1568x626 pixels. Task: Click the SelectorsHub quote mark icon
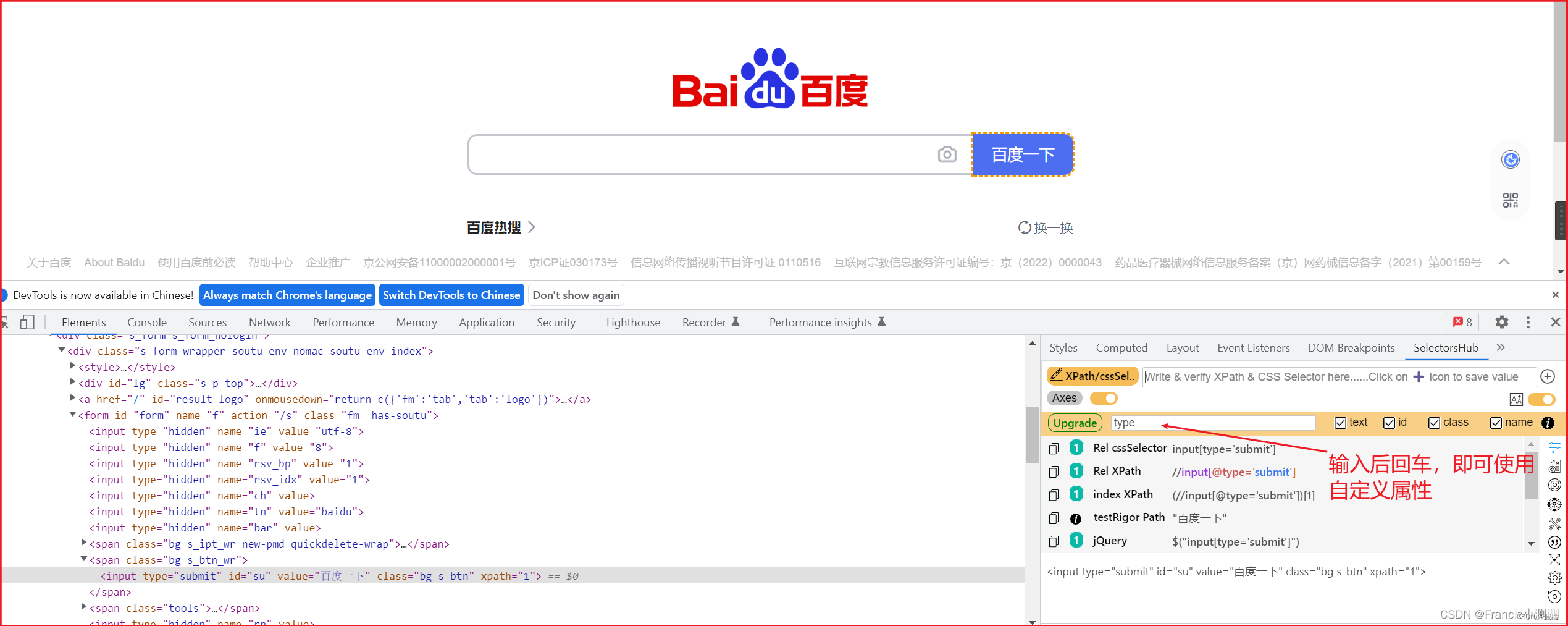tap(1554, 542)
